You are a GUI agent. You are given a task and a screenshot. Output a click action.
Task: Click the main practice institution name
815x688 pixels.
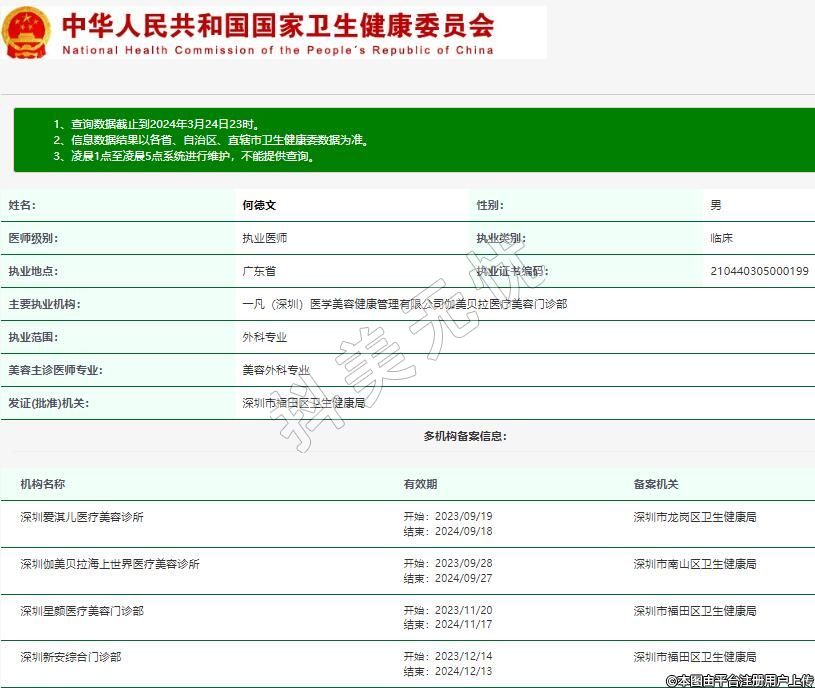coord(404,304)
